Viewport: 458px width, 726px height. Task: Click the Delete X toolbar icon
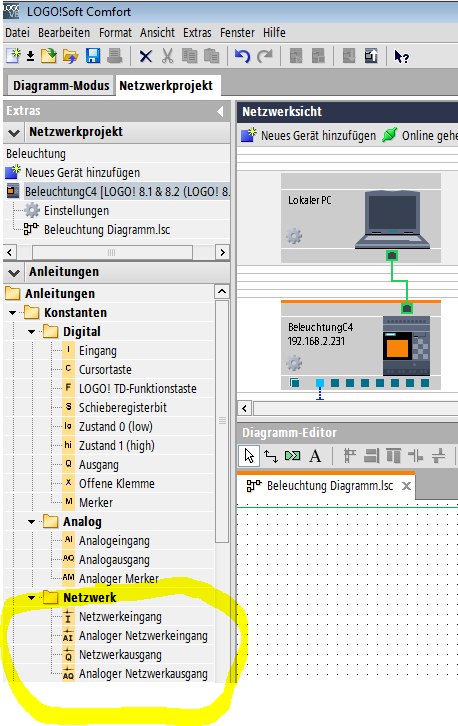[145, 56]
